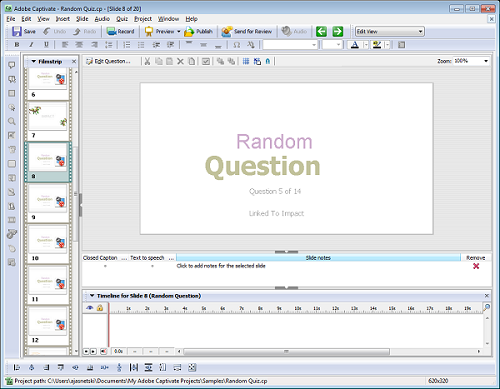
Task: Toggle timeline eye visibility icon
Action: click(89, 308)
